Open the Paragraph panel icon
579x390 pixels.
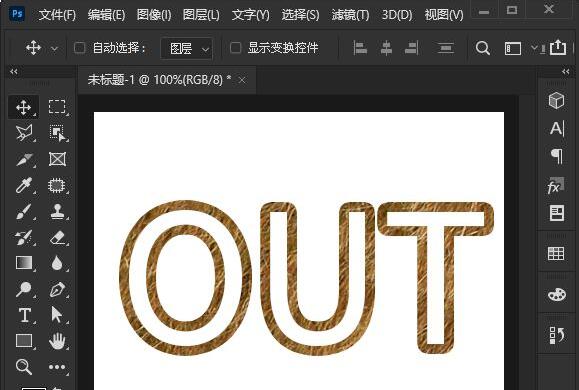tap(556, 156)
